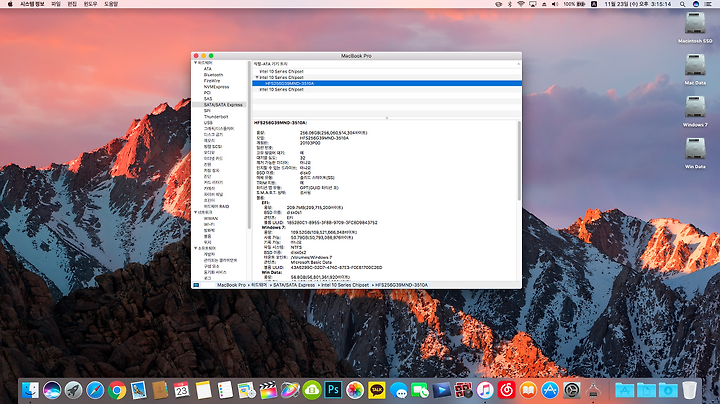Collapse expanded Intel 10 Series Chipset row
720x404 pixels.
point(257,77)
